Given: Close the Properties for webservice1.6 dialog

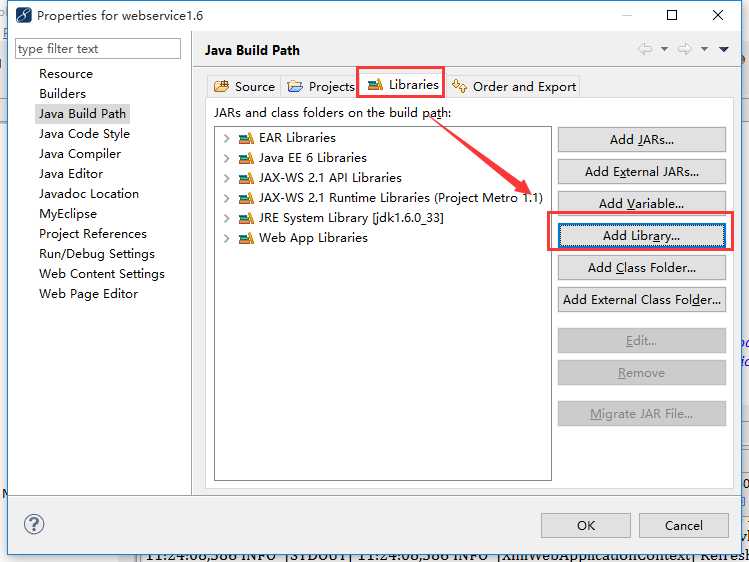Looking at the screenshot, I should tap(717, 15).
